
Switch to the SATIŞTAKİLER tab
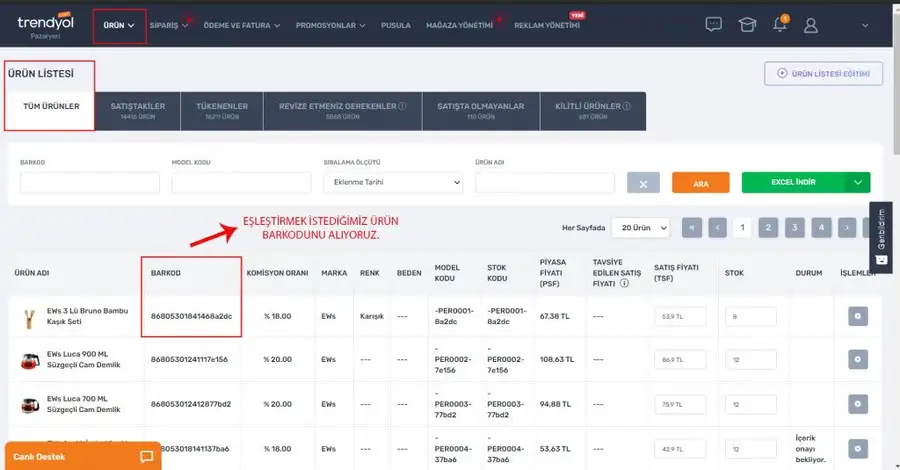point(138,111)
